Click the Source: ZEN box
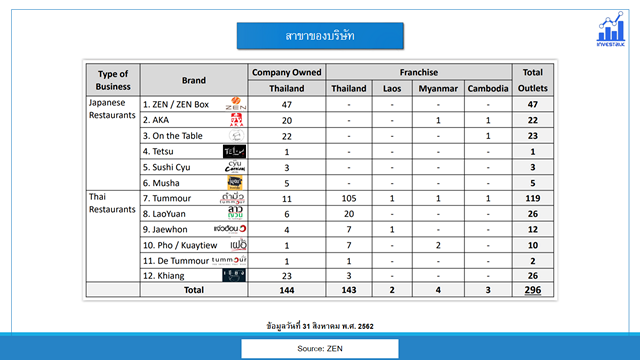640x360 pixels. (320, 349)
